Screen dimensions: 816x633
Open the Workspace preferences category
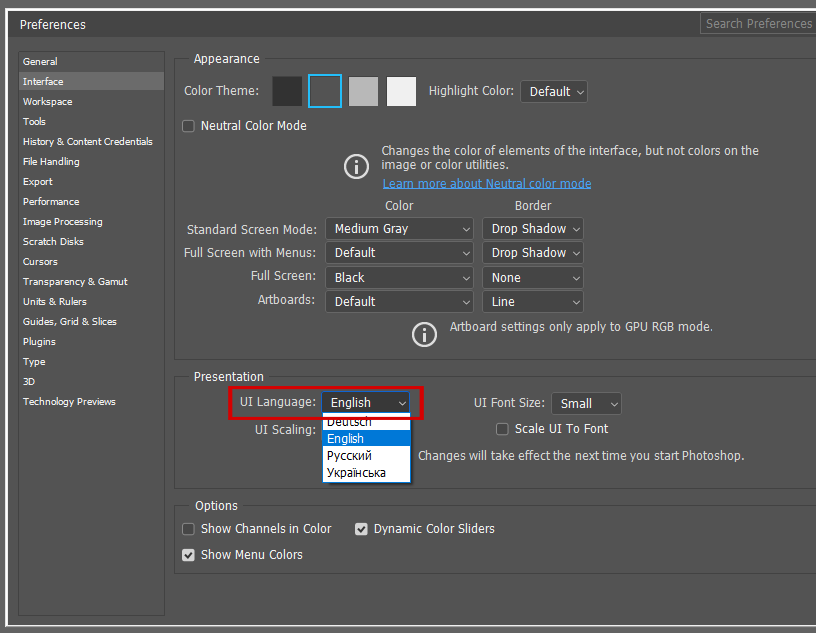point(92,102)
